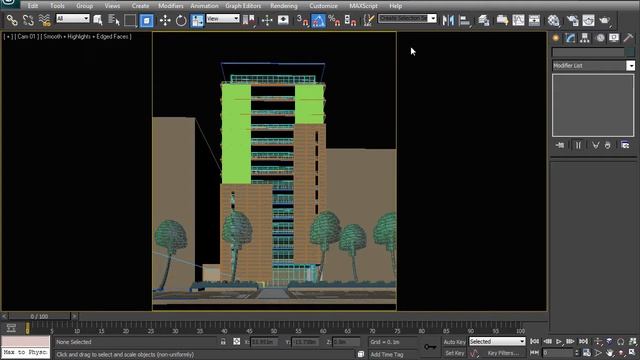
Task: Click Play Animation button
Action: [x=559, y=341]
